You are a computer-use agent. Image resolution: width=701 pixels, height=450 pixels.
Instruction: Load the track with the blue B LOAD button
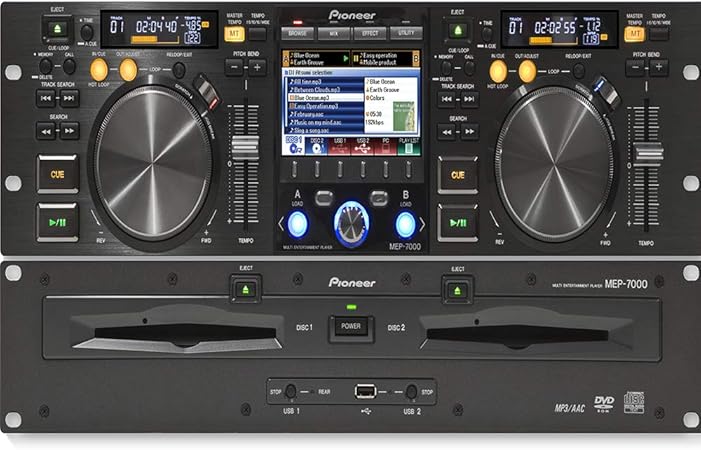[x=405, y=224]
